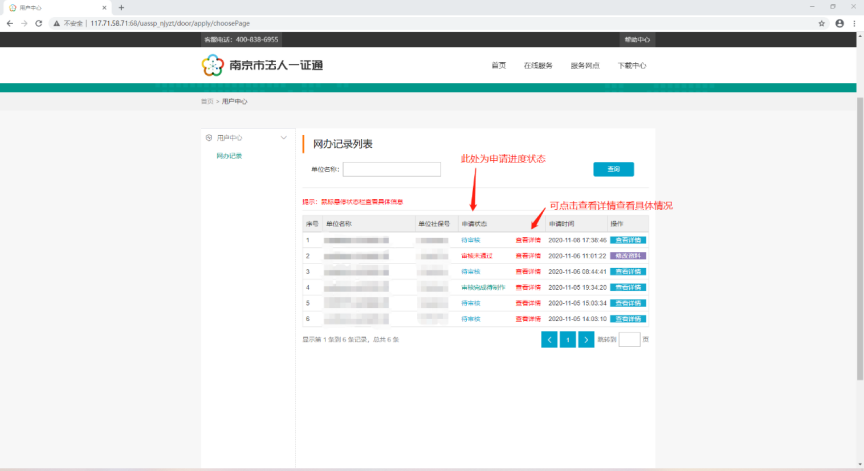Open the 在线服务 navigation menu
The width and height of the screenshot is (864, 471).
pyautogui.click(x=538, y=66)
